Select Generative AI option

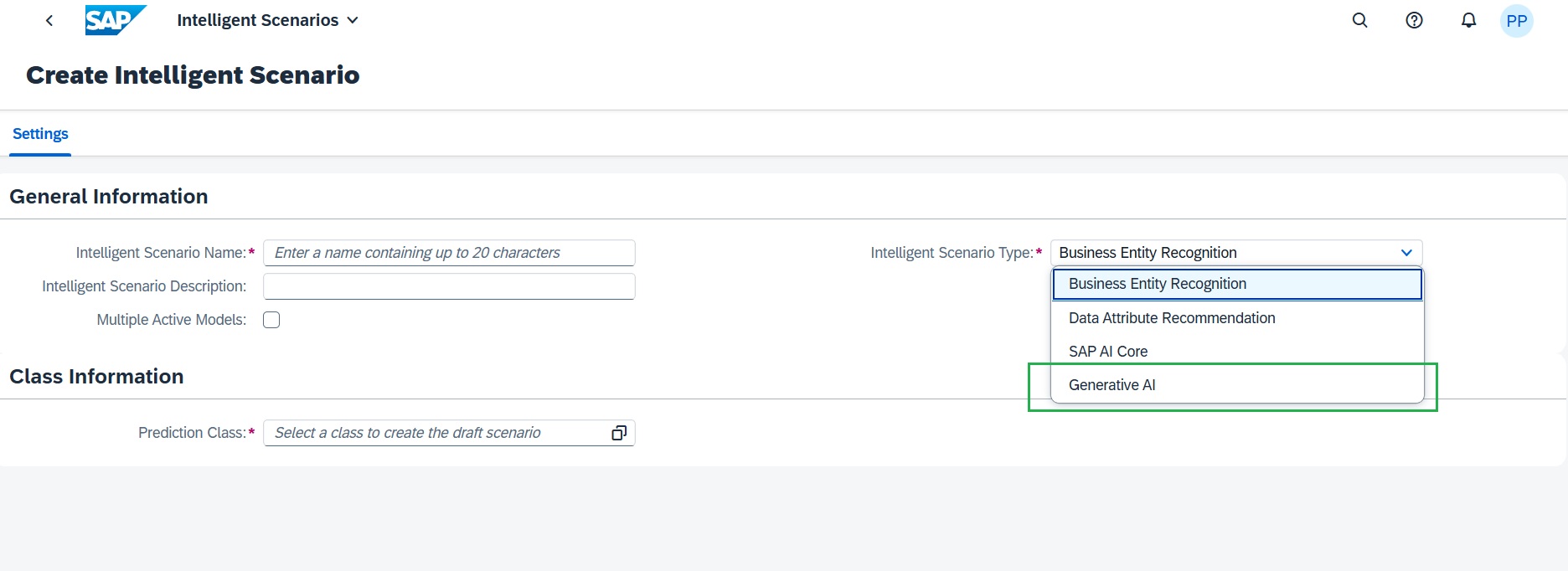(1237, 385)
